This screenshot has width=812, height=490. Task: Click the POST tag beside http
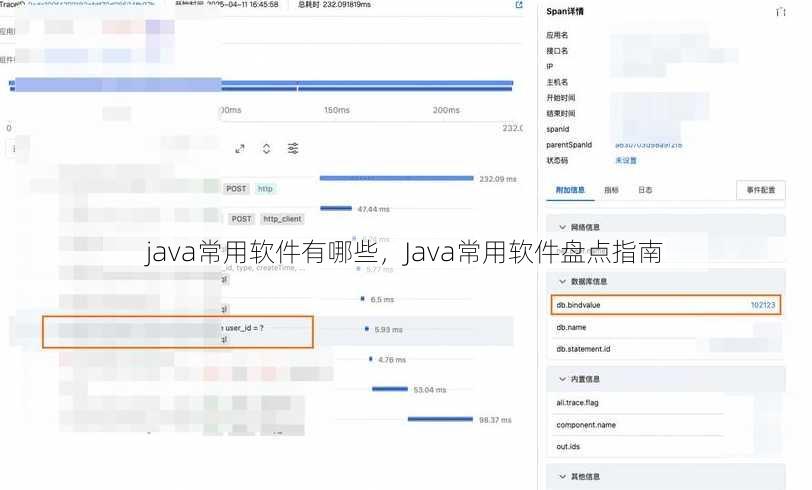(x=236, y=189)
